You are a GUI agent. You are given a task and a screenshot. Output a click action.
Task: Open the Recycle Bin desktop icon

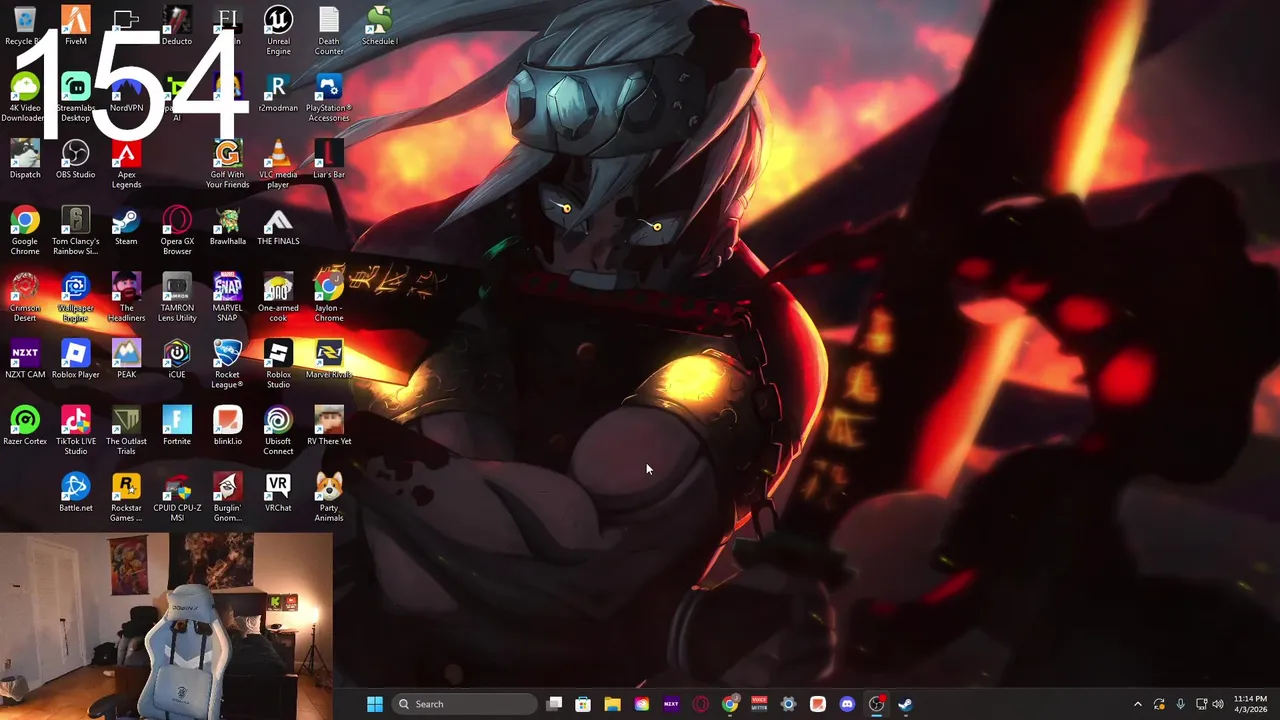pyautogui.click(x=25, y=26)
